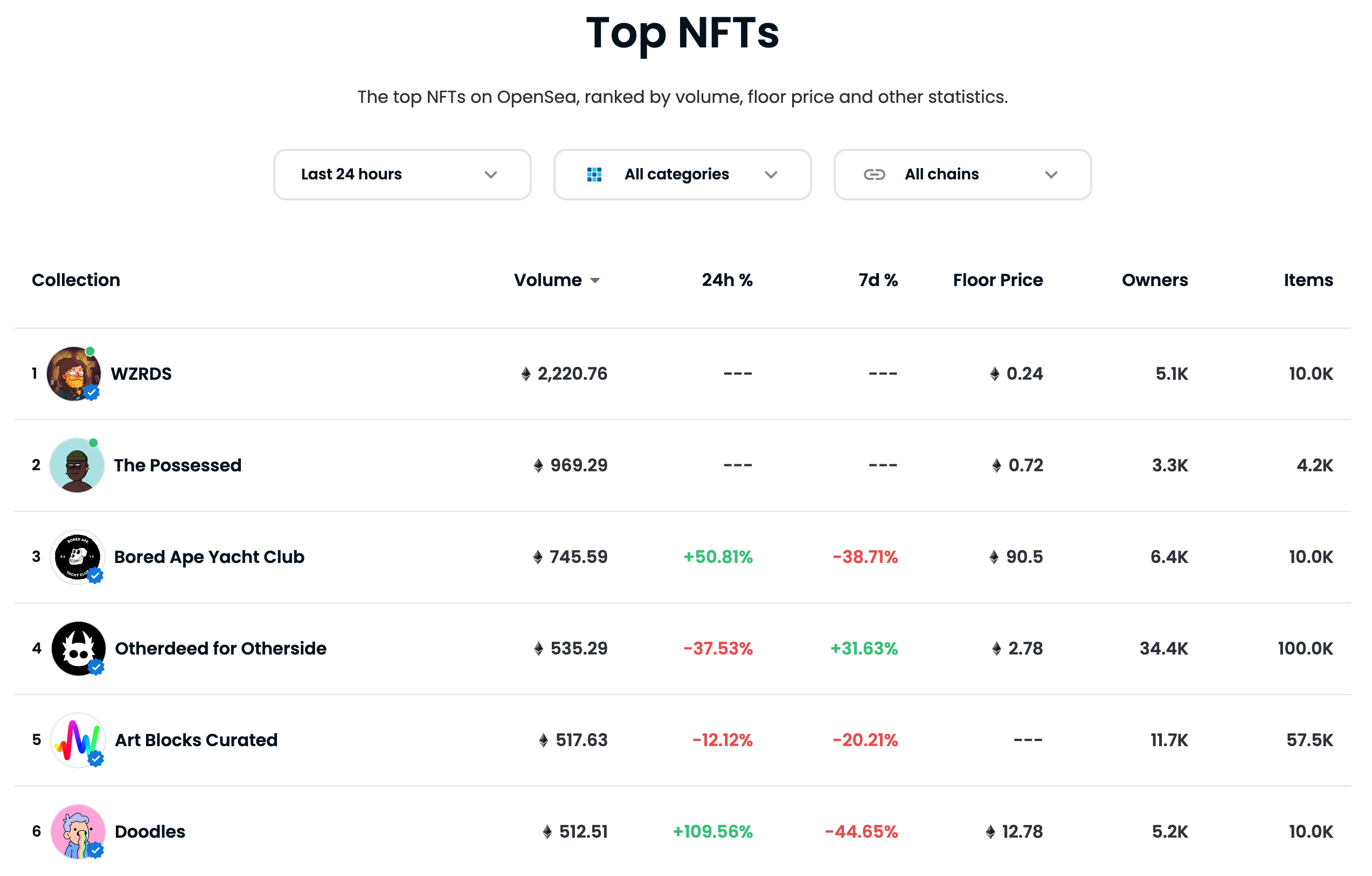Open the Last 24 hours dropdown
This screenshot has width=1372, height=876.
coord(402,175)
